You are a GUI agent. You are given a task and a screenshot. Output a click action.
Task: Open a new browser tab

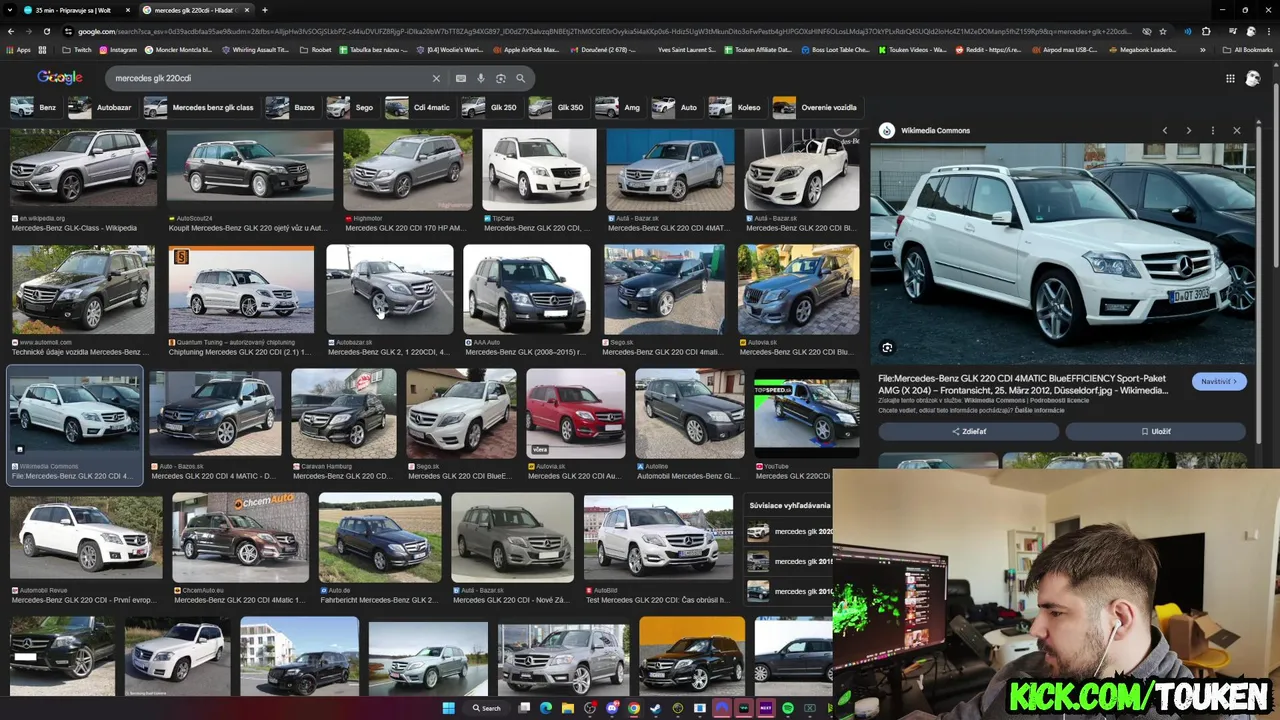click(x=265, y=10)
